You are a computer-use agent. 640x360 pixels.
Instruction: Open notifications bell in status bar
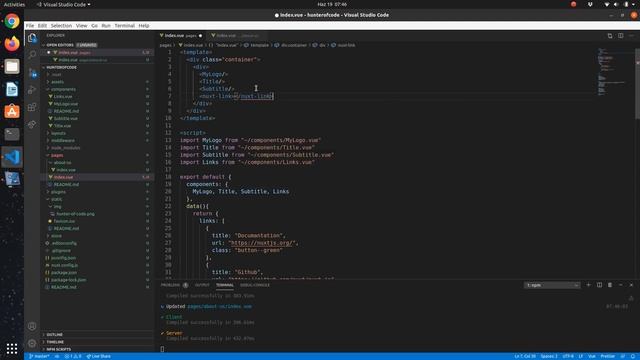[x=633, y=356]
